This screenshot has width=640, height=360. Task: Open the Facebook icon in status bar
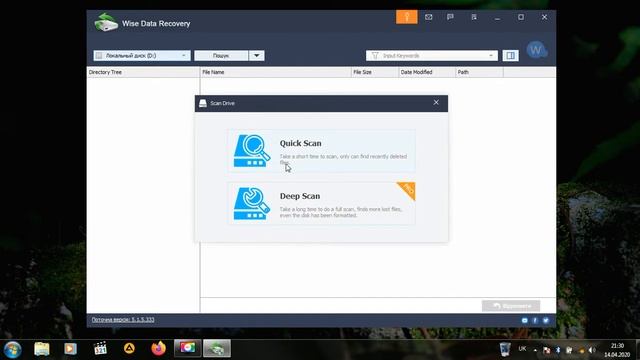coord(535,320)
